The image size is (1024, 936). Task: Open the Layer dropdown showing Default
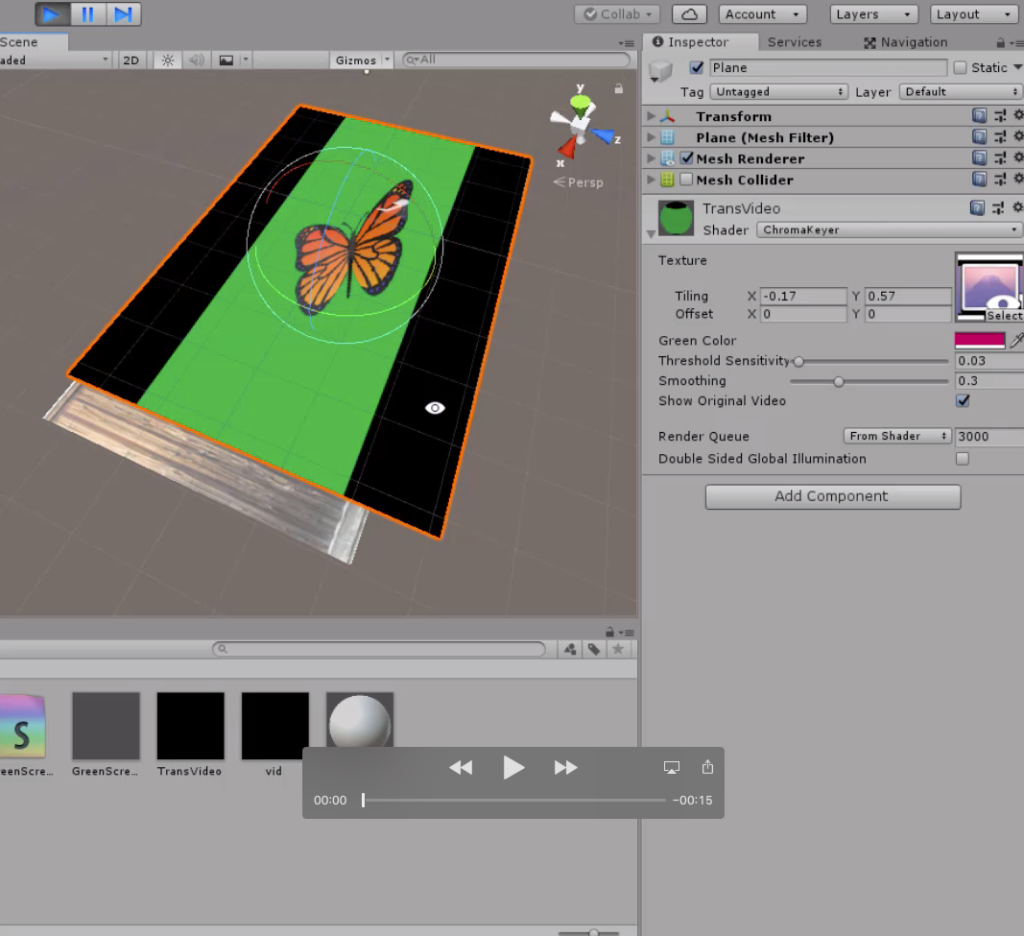[958, 91]
